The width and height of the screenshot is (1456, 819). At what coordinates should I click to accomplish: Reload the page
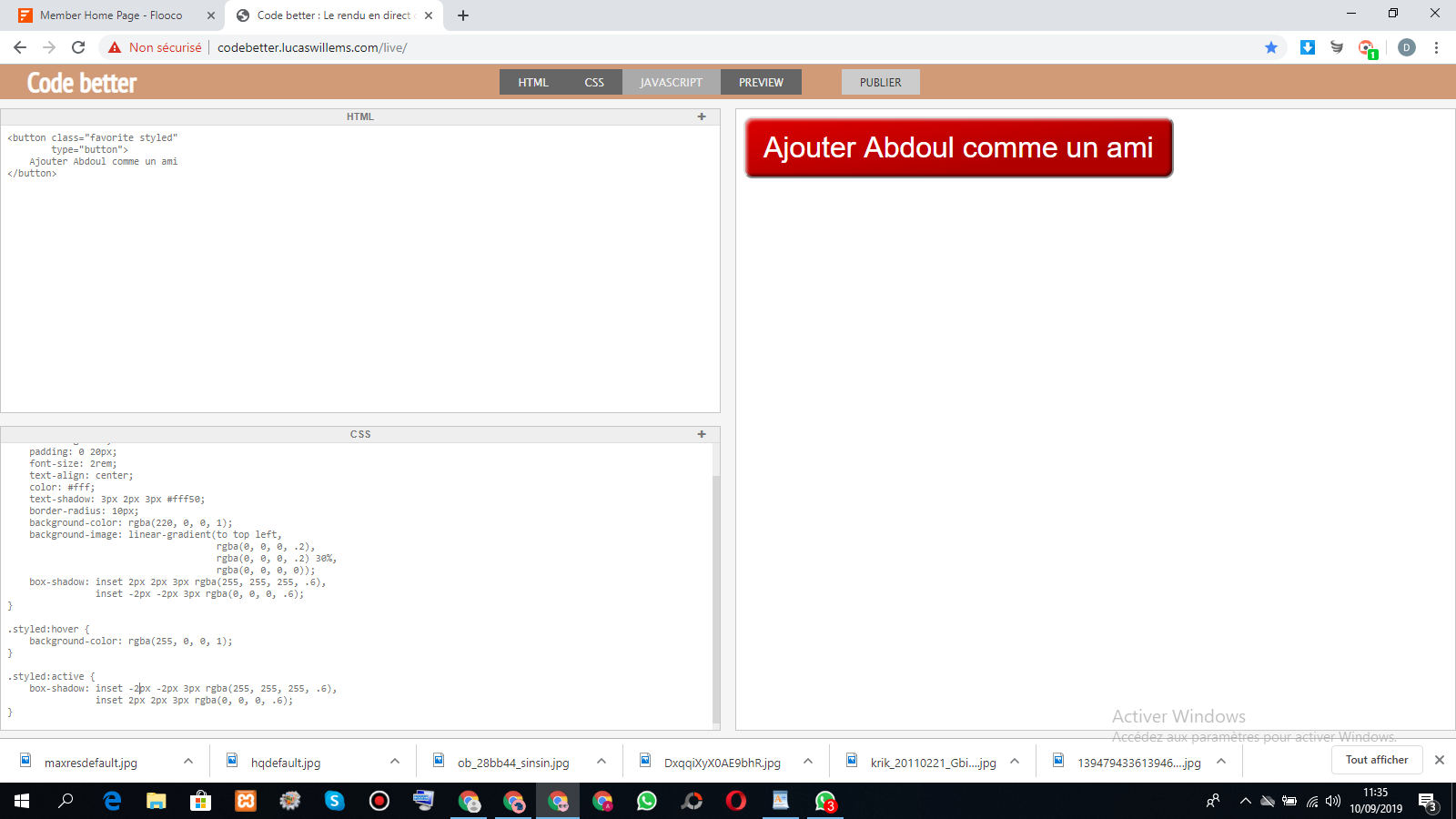click(x=78, y=47)
